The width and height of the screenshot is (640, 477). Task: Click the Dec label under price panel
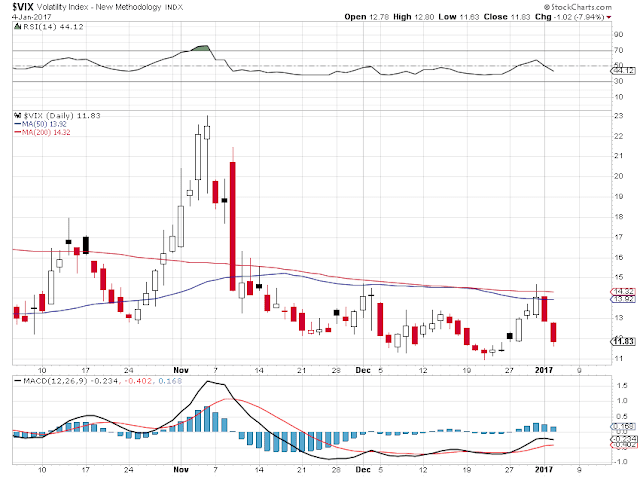(363, 370)
